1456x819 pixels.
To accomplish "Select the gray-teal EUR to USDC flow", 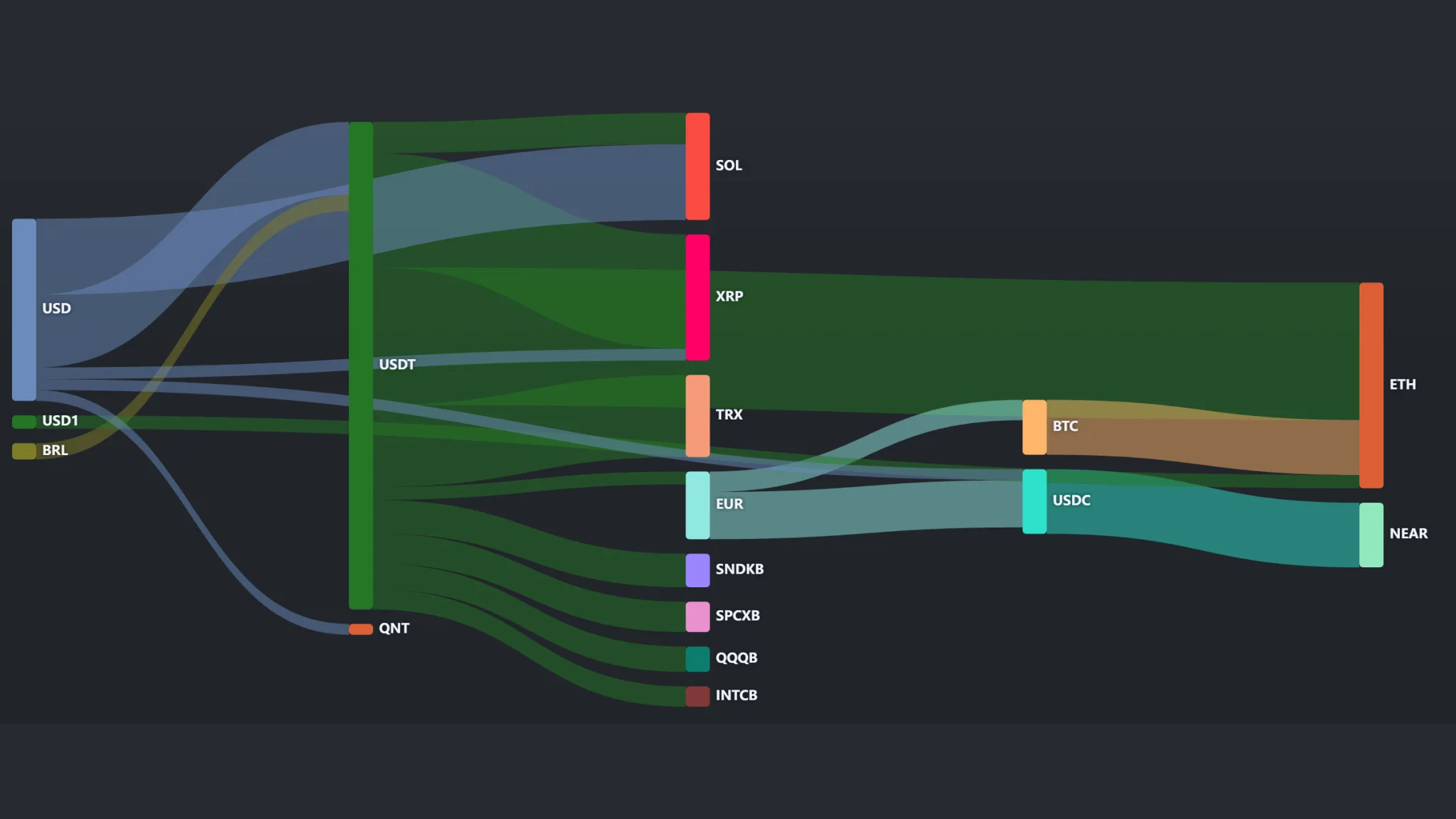I will tap(866, 508).
